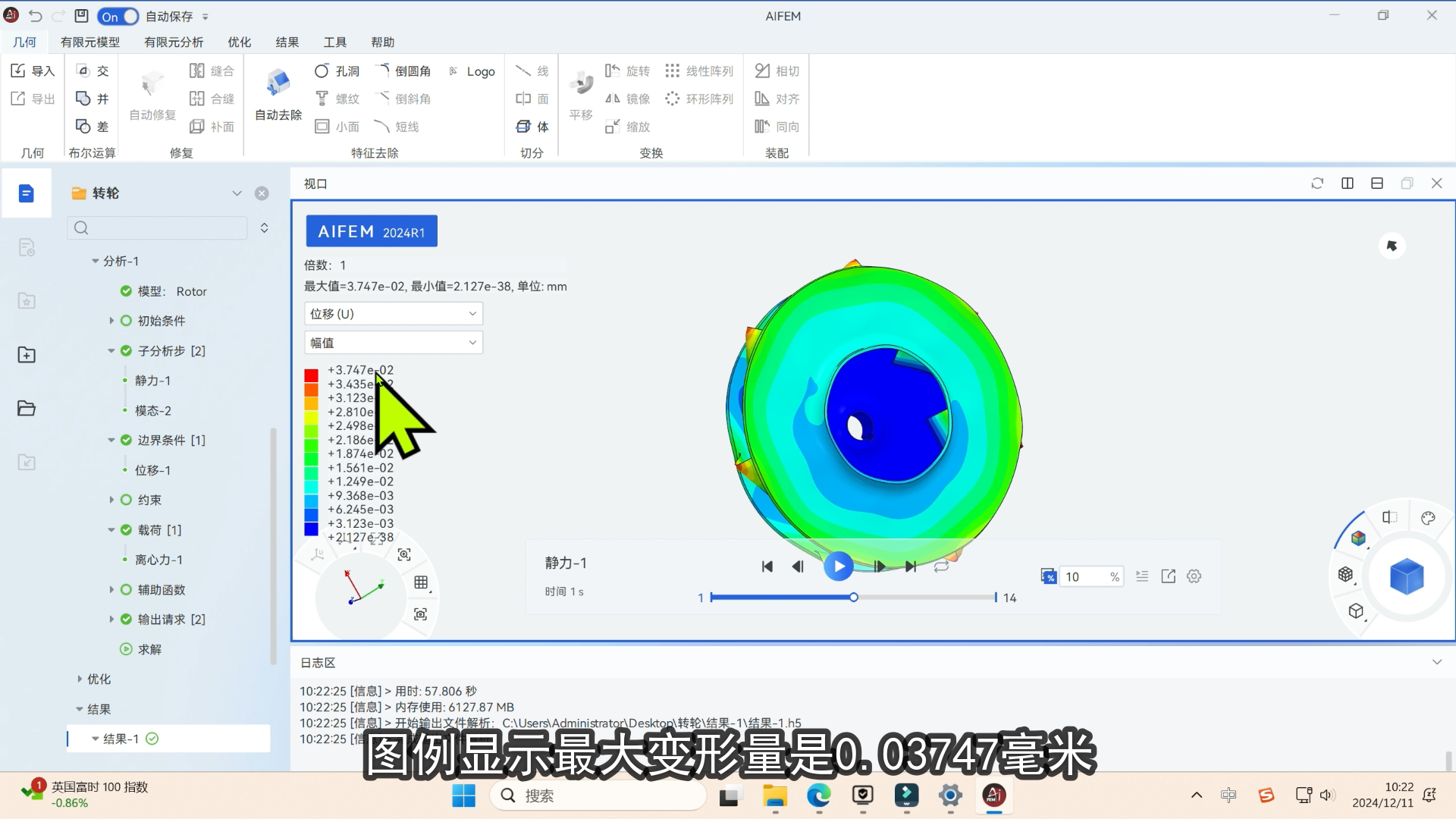Click the blue cube view icon
1456x819 pixels.
tap(1406, 576)
